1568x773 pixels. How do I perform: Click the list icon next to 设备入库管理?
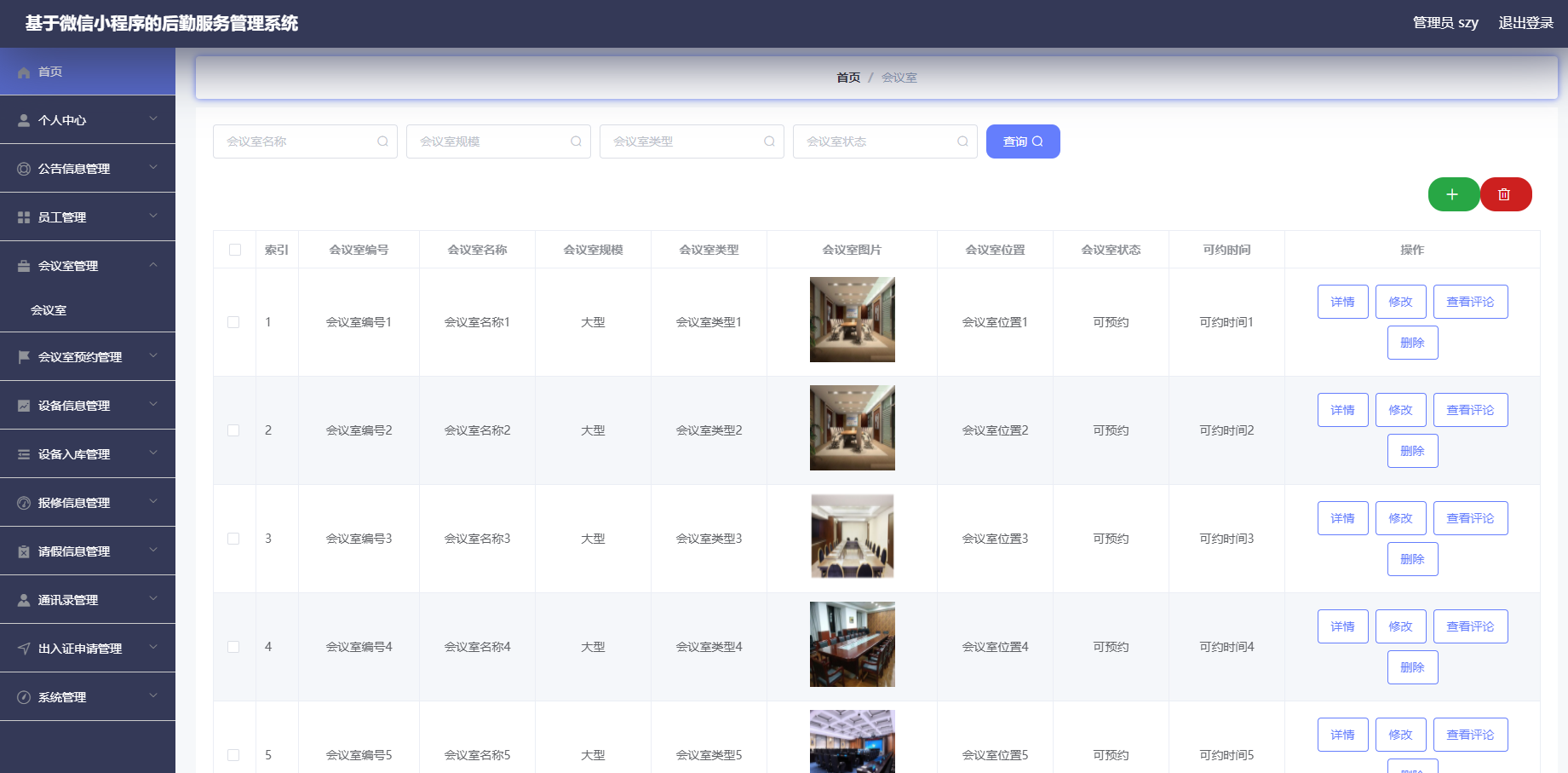click(24, 454)
